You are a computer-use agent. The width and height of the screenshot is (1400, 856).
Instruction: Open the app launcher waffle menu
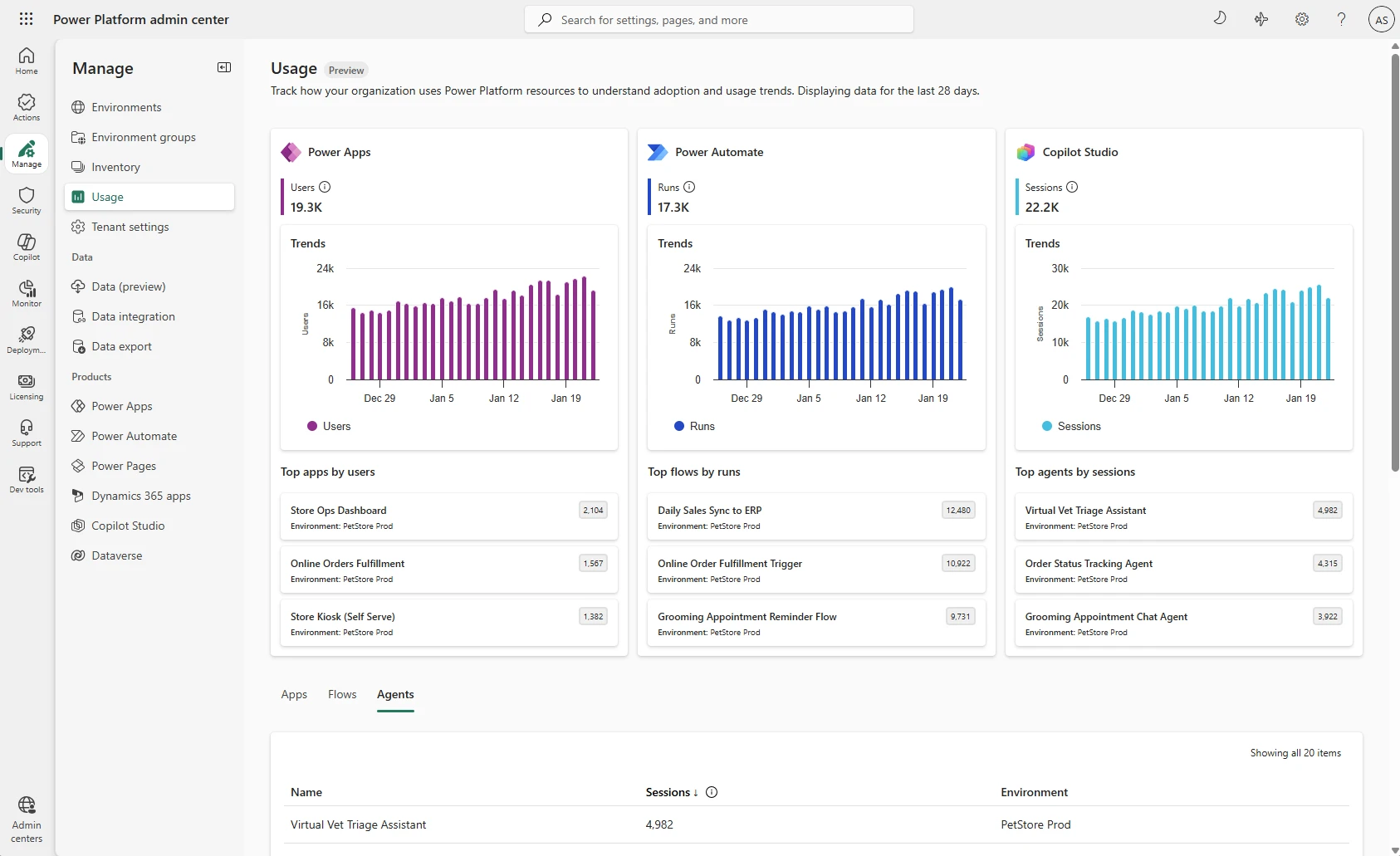point(26,18)
